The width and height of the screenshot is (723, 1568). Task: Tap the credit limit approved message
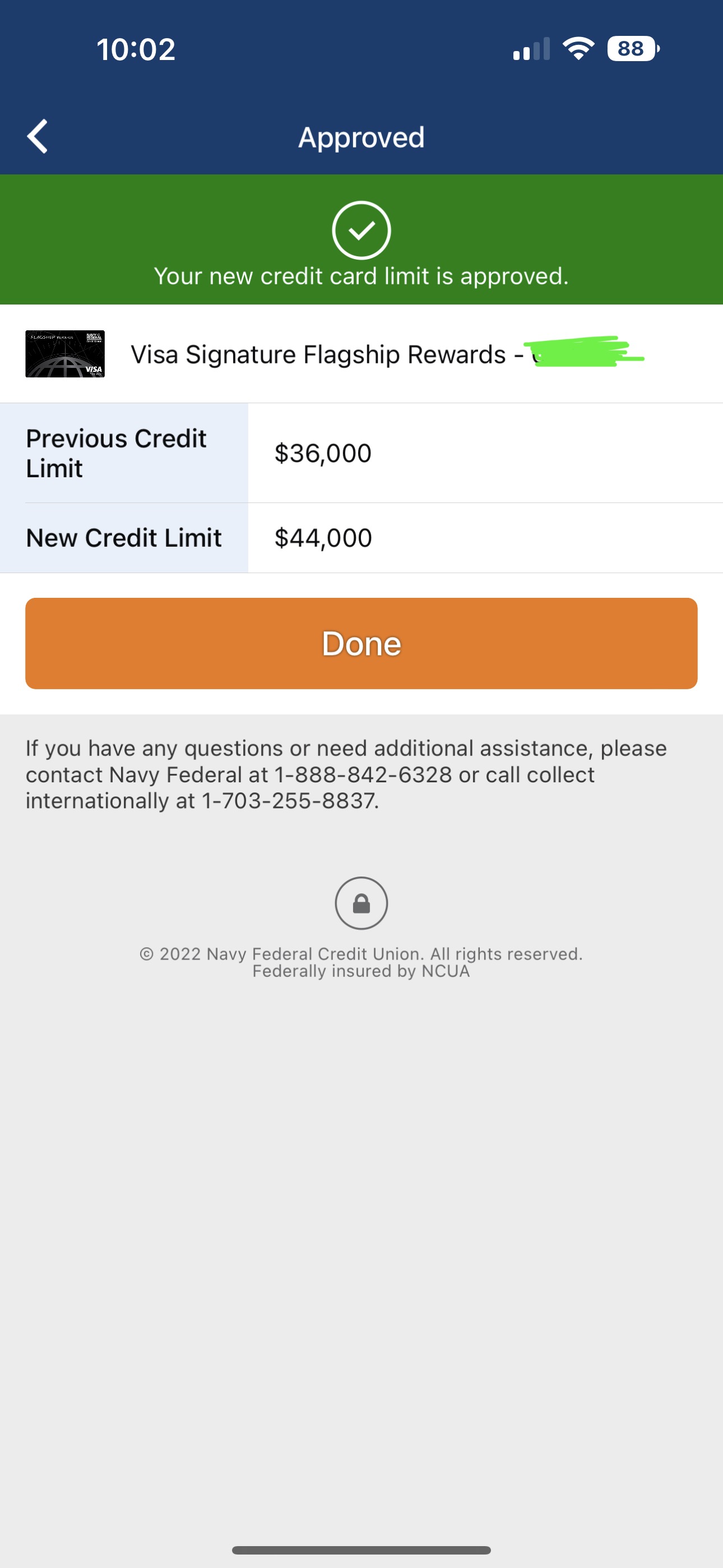click(361, 276)
